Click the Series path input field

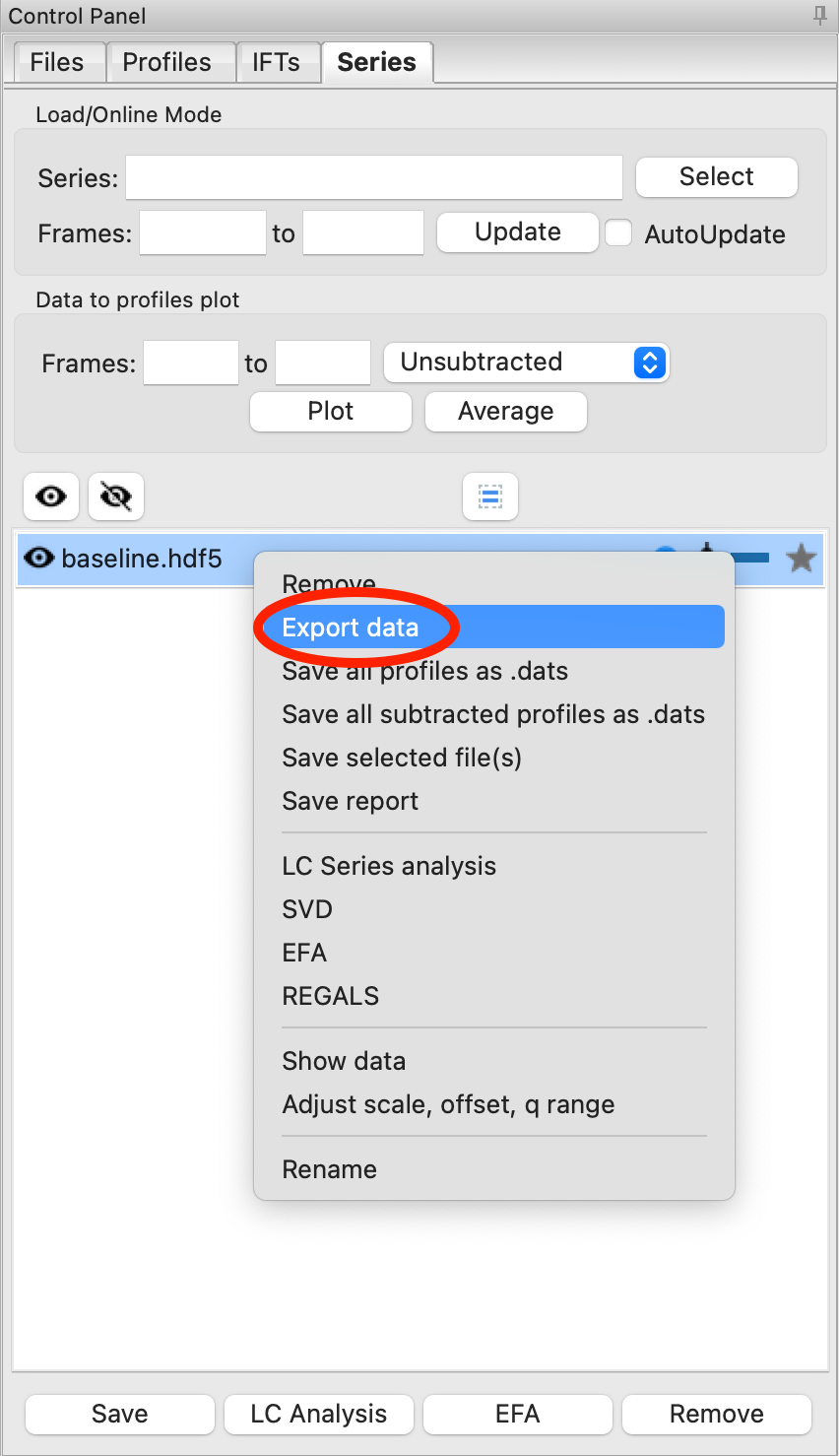[374, 177]
